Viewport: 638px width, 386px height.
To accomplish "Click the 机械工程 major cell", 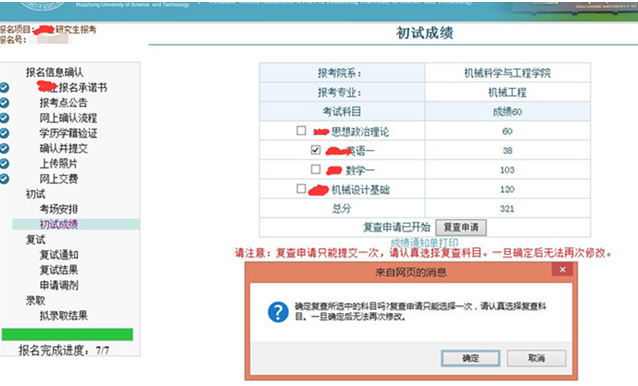I will click(507, 92).
